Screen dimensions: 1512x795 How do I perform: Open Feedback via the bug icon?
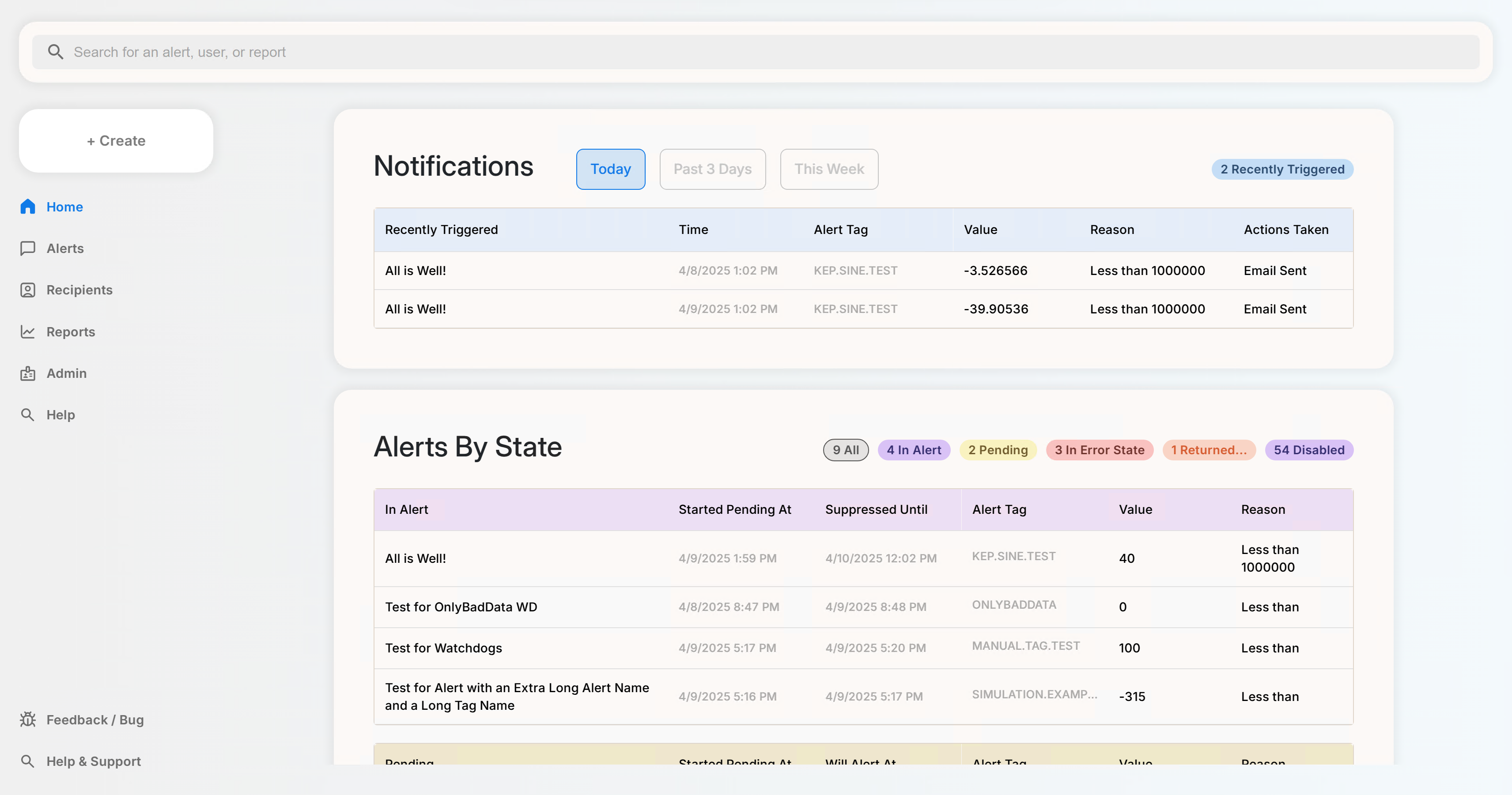click(27, 720)
